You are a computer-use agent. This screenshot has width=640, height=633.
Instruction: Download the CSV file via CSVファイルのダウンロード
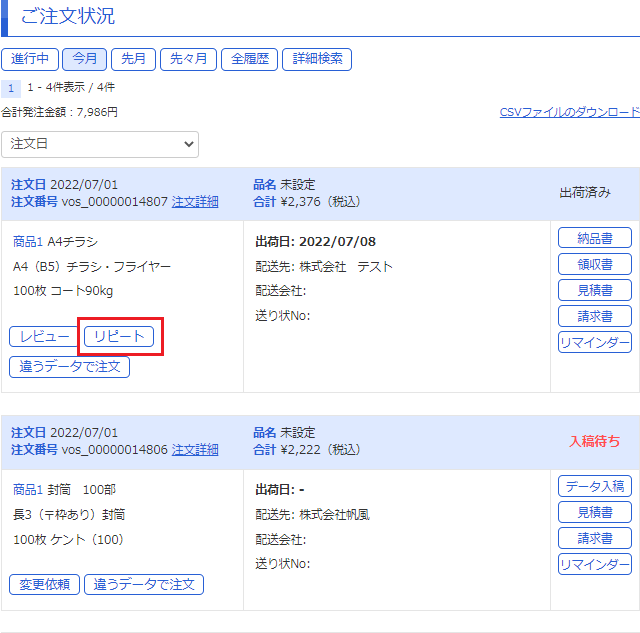[x=569, y=112]
